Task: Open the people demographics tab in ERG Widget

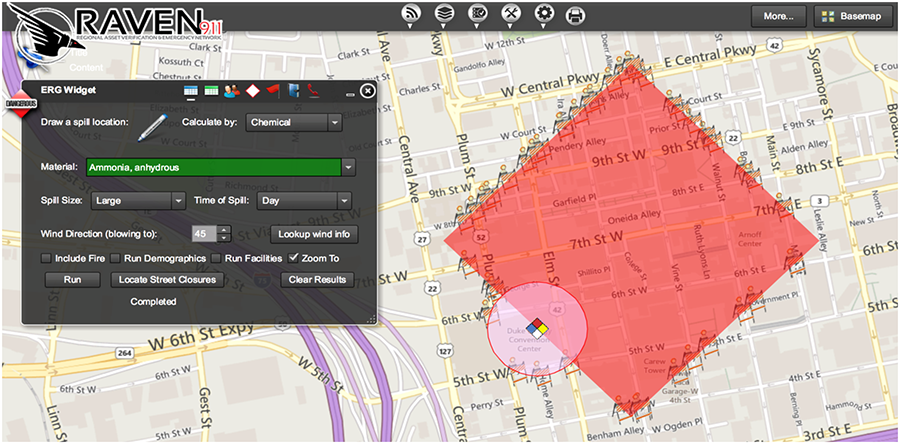Action: (232, 91)
